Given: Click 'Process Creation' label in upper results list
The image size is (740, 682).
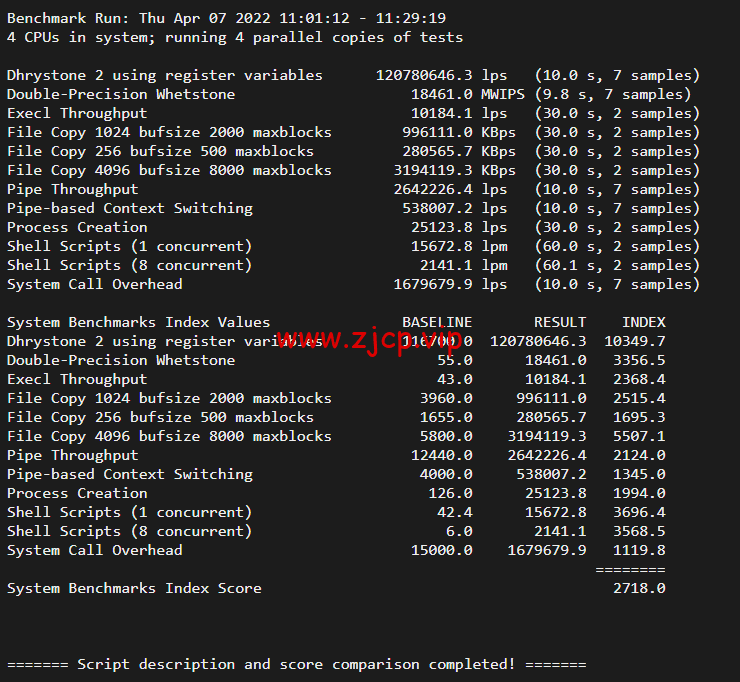Looking at the screenshot, I should [x=77, y=227].
